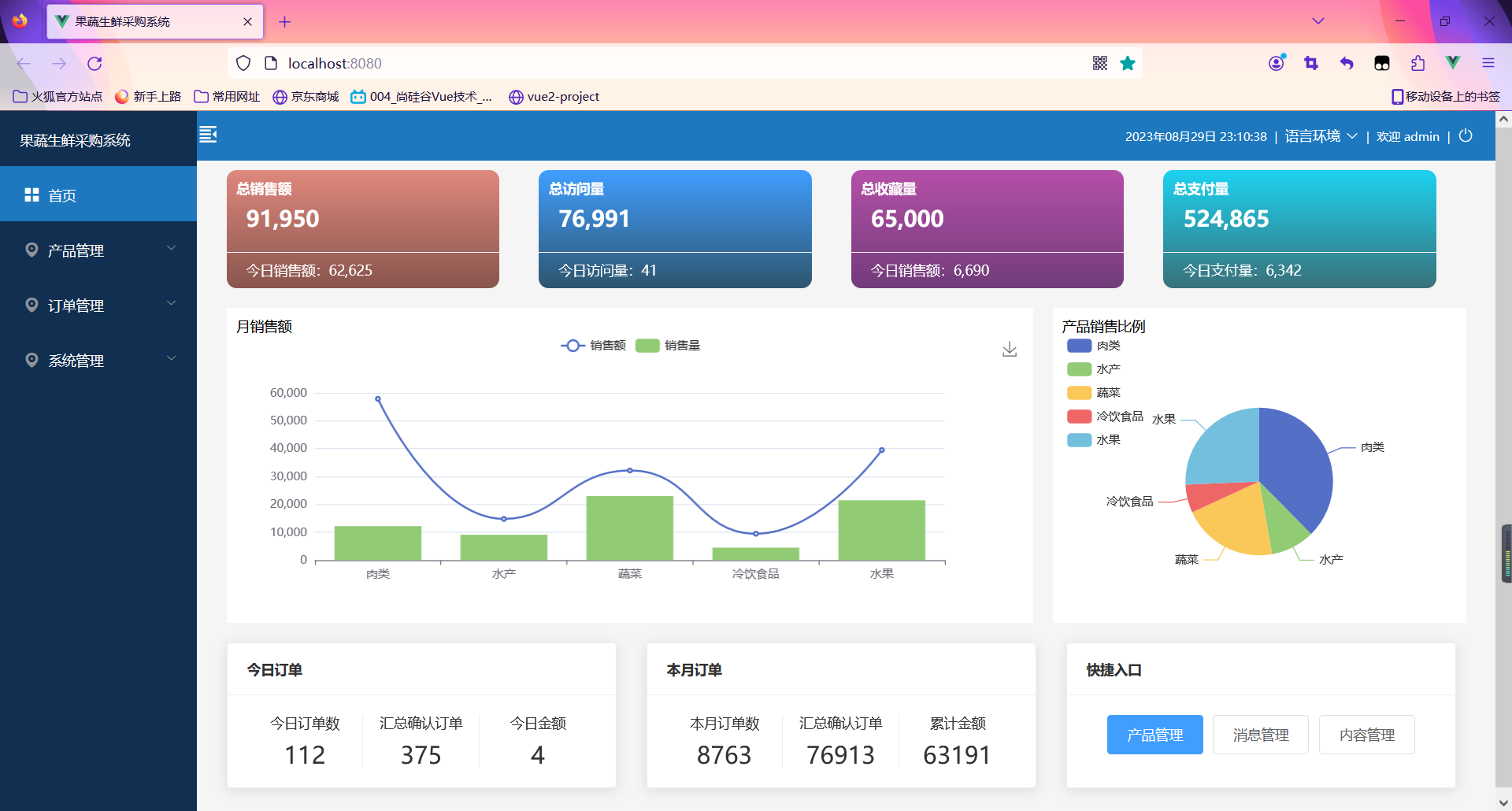1512x811 pixels.
Task: Click the 蔬菜 bar in the sales chart
Action: pyautogui.click(x=630, y=528)
